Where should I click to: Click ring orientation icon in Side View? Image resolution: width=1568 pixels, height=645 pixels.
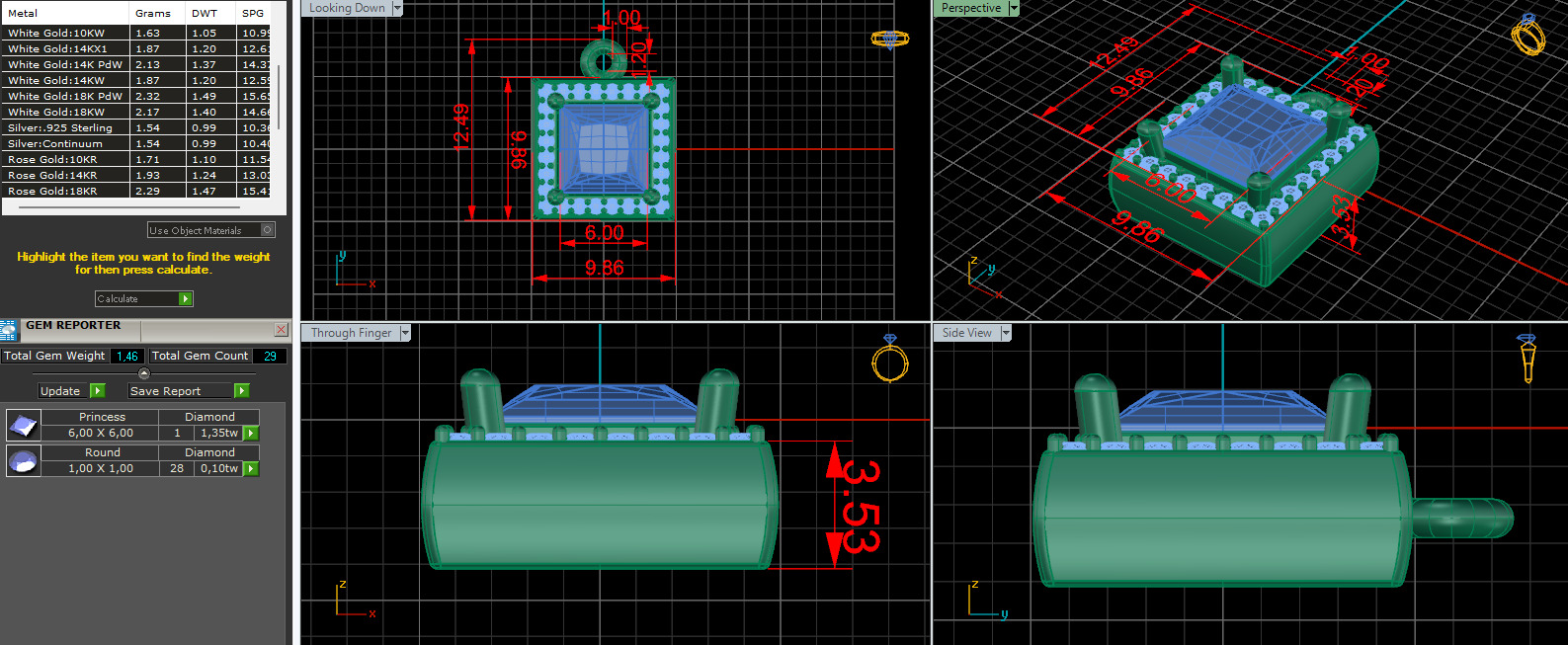tap(1527, 358)
